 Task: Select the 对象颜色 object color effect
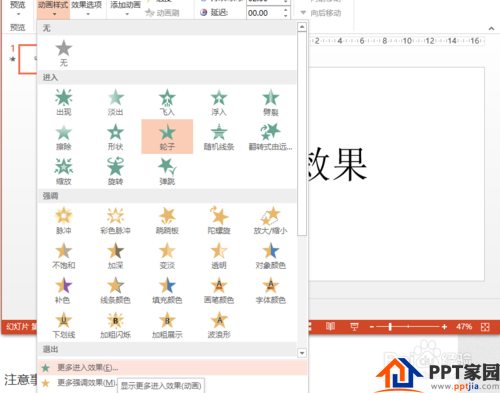pyautogui.click(x=270, y=255)
